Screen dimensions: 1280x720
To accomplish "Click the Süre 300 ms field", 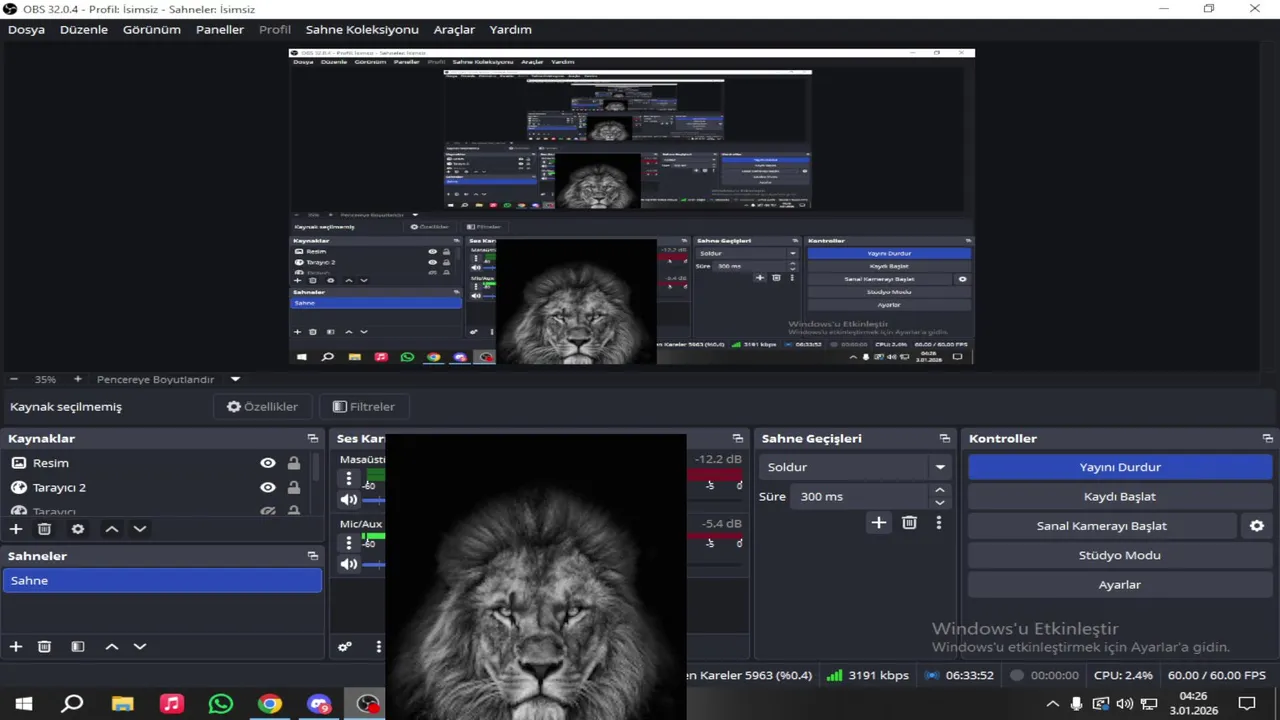I will pyautogui.click(x=860, y=497).
